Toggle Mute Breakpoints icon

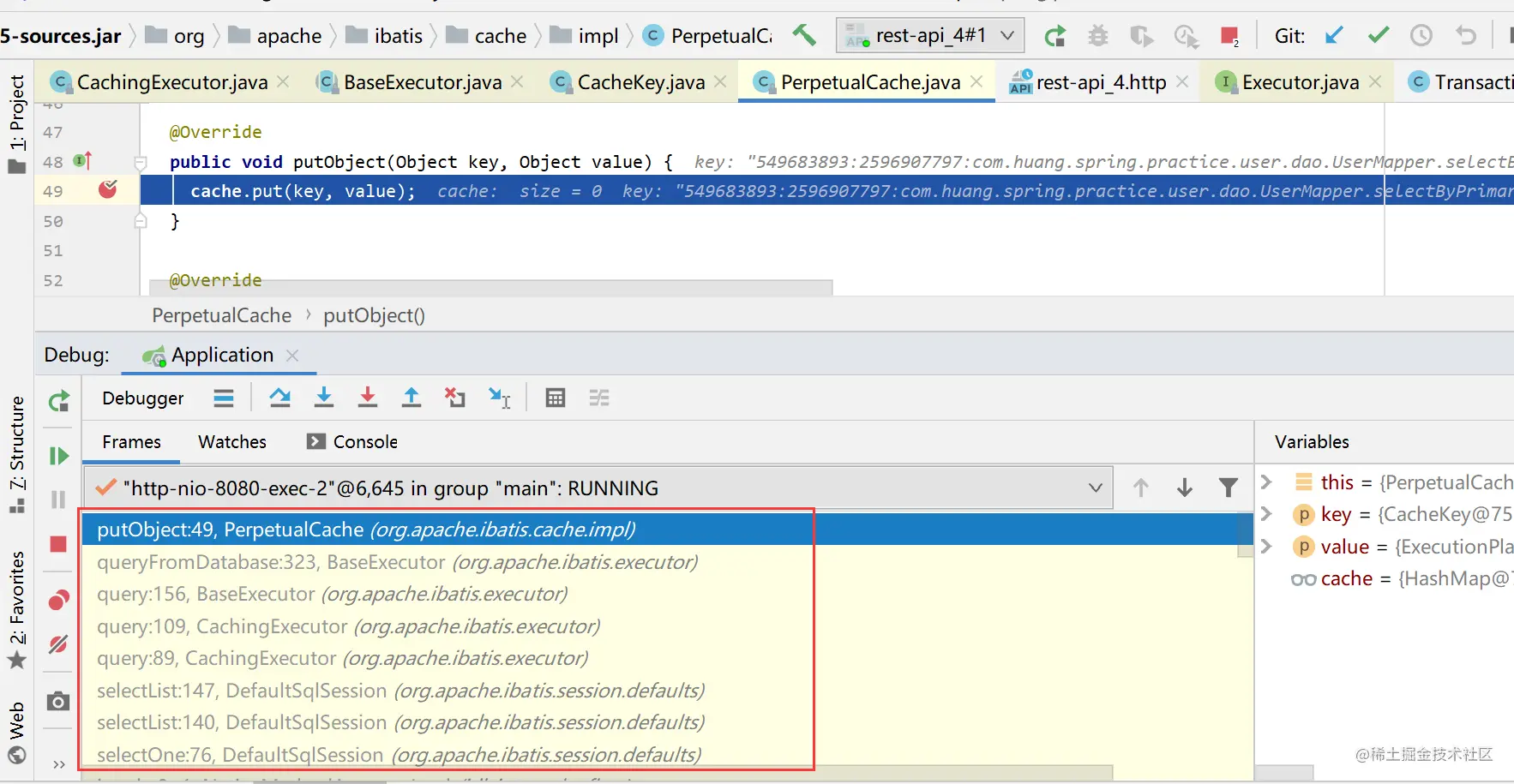(x=58, y=644)
